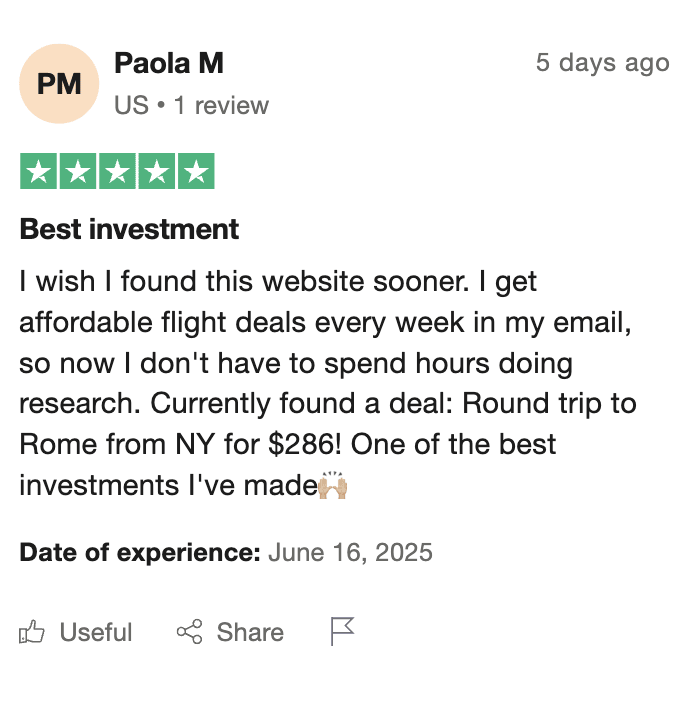Click the share network icon

pos(189,632)
